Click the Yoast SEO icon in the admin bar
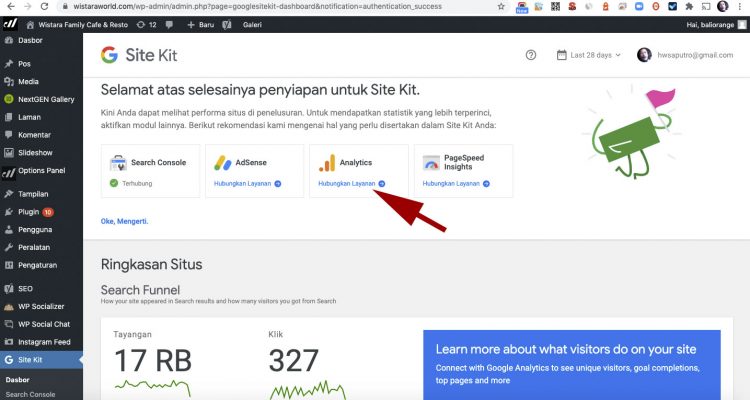Image resolution: width=750 pixels, height=400 pixels. [x=227, y=25]
